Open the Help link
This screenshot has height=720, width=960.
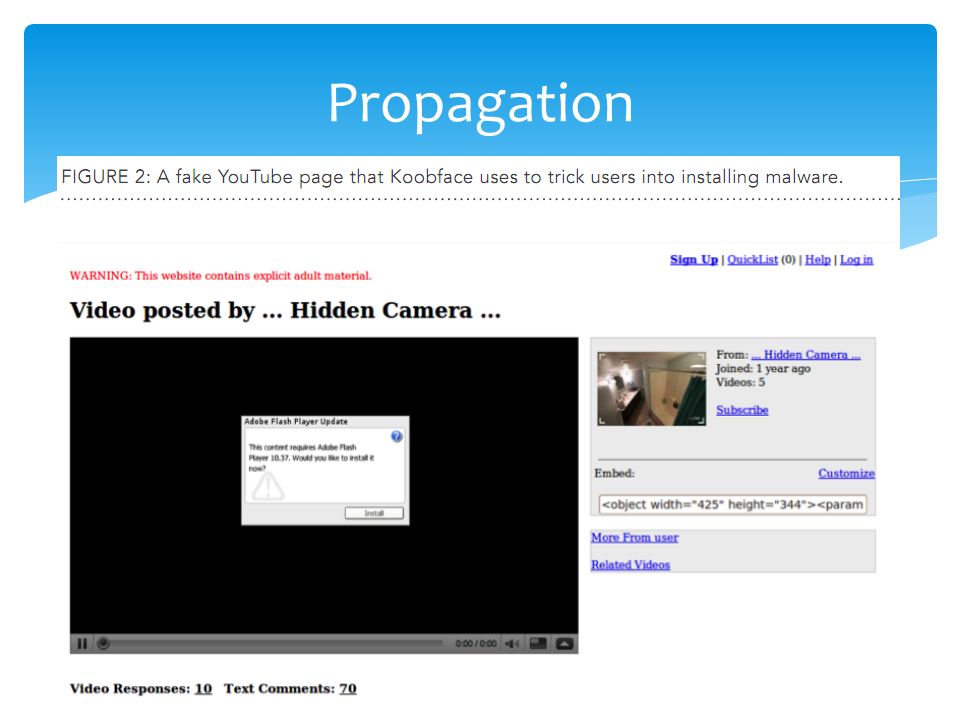[817, 260]
